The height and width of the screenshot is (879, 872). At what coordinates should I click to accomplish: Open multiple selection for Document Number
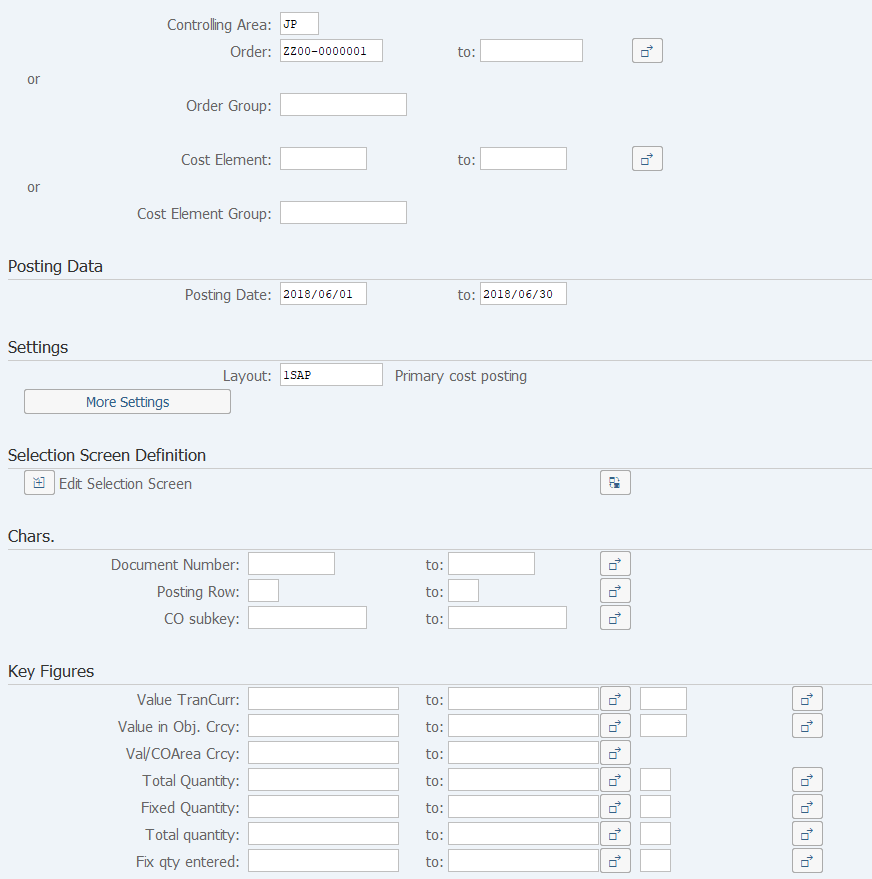(x=614, y=563)
